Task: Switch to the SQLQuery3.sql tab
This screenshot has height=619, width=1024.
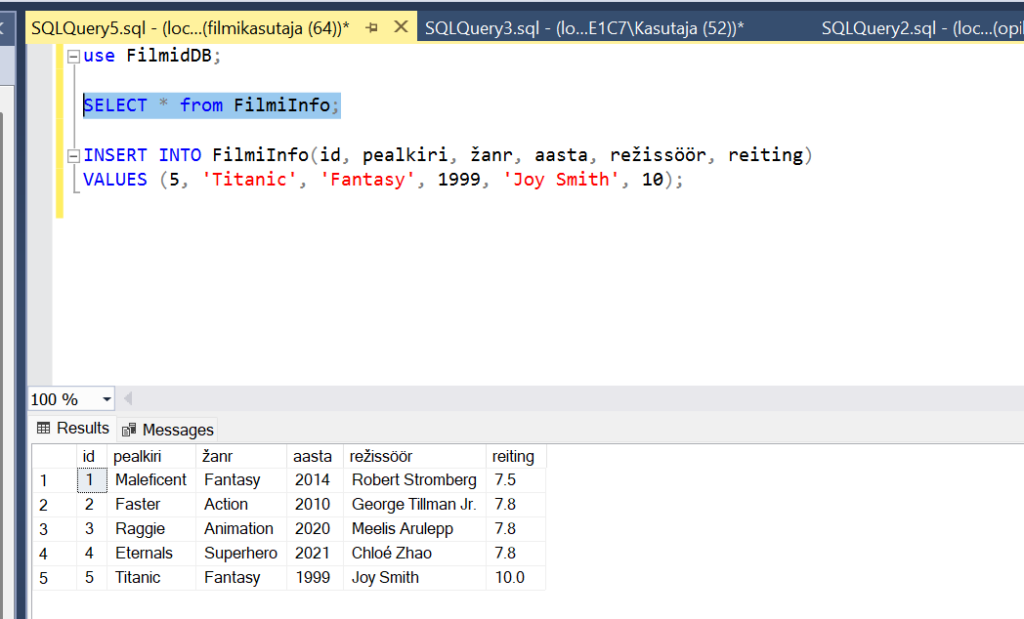Action: coord(584,27)
